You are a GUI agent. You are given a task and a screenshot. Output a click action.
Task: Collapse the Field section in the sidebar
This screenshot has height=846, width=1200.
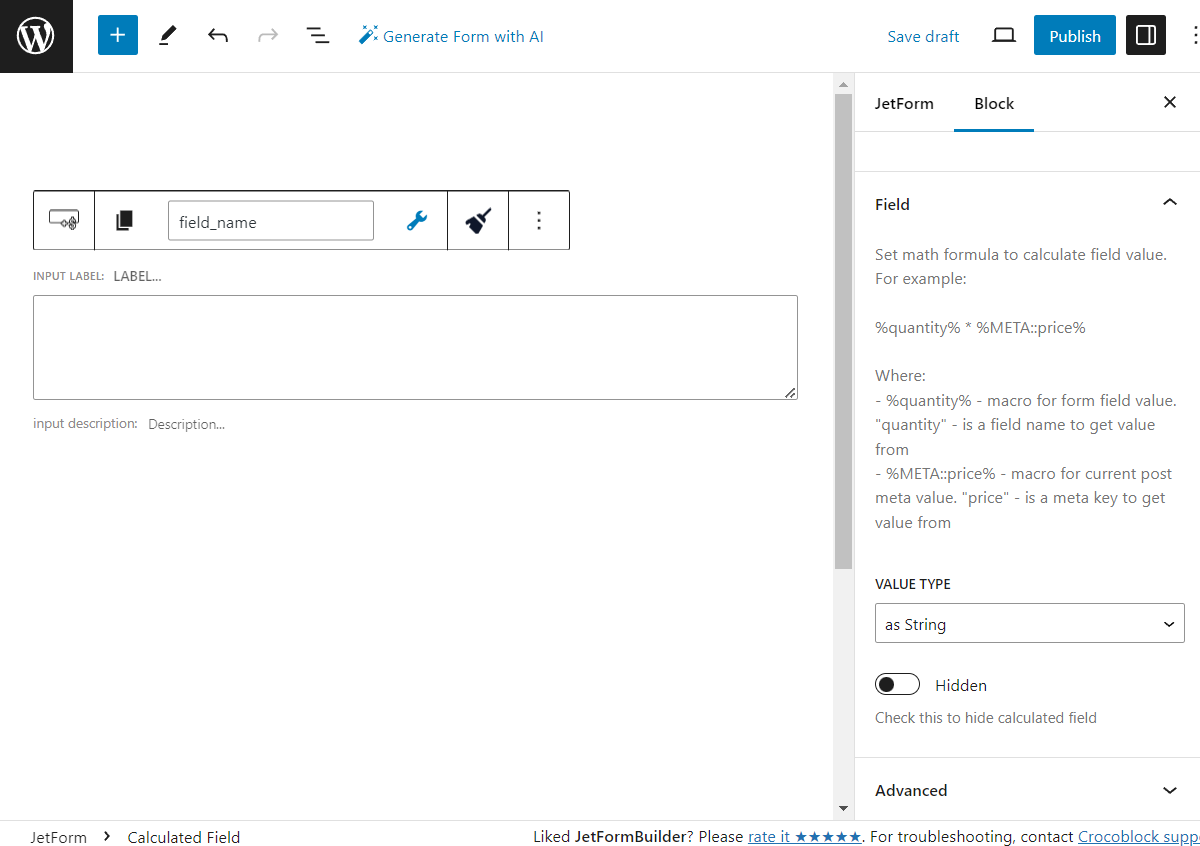click(x=1169, y=202)
